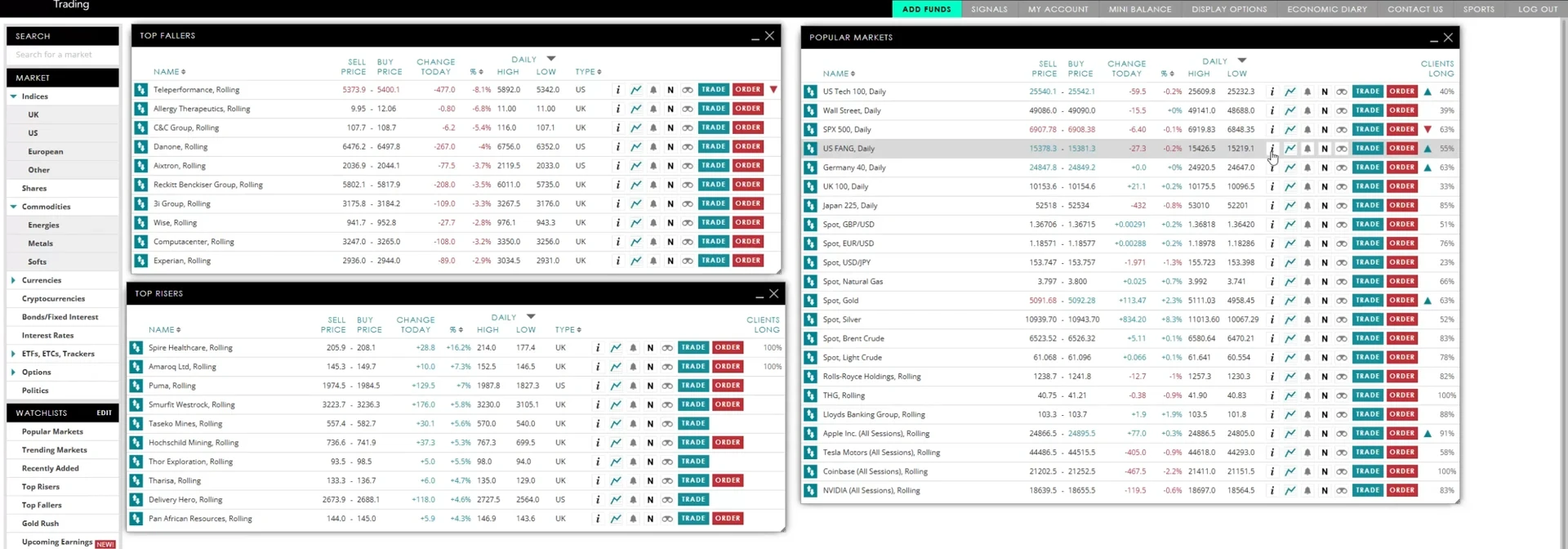Toggle watchlist glasses for US Tech 100, Daily
Viewport: 1568px width, 549px height.
pyautogui.click(x=1342, y=91)
